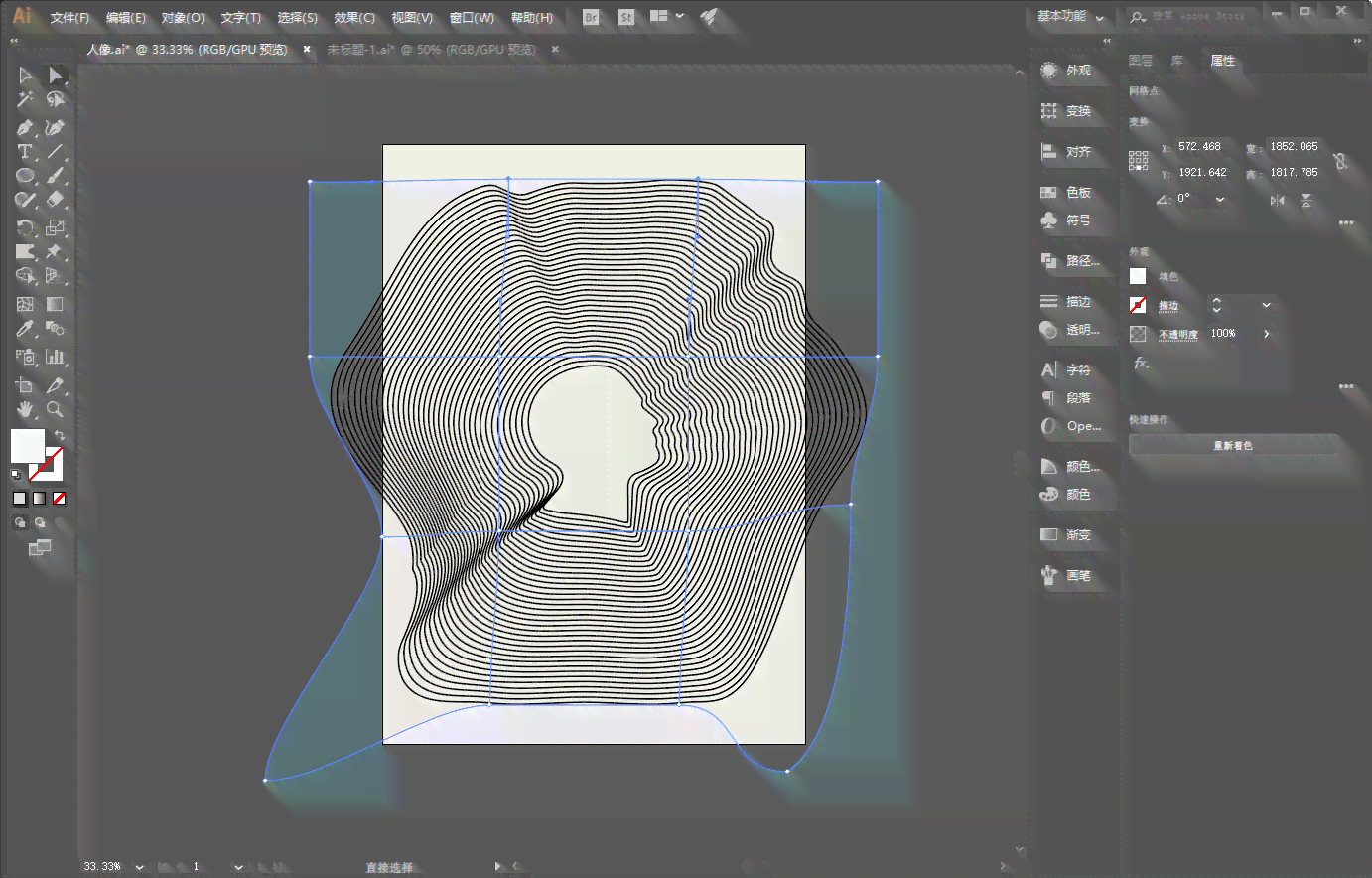Select the Mesh tool
This screenshot has width=1372, height=878.
(25, 304)
